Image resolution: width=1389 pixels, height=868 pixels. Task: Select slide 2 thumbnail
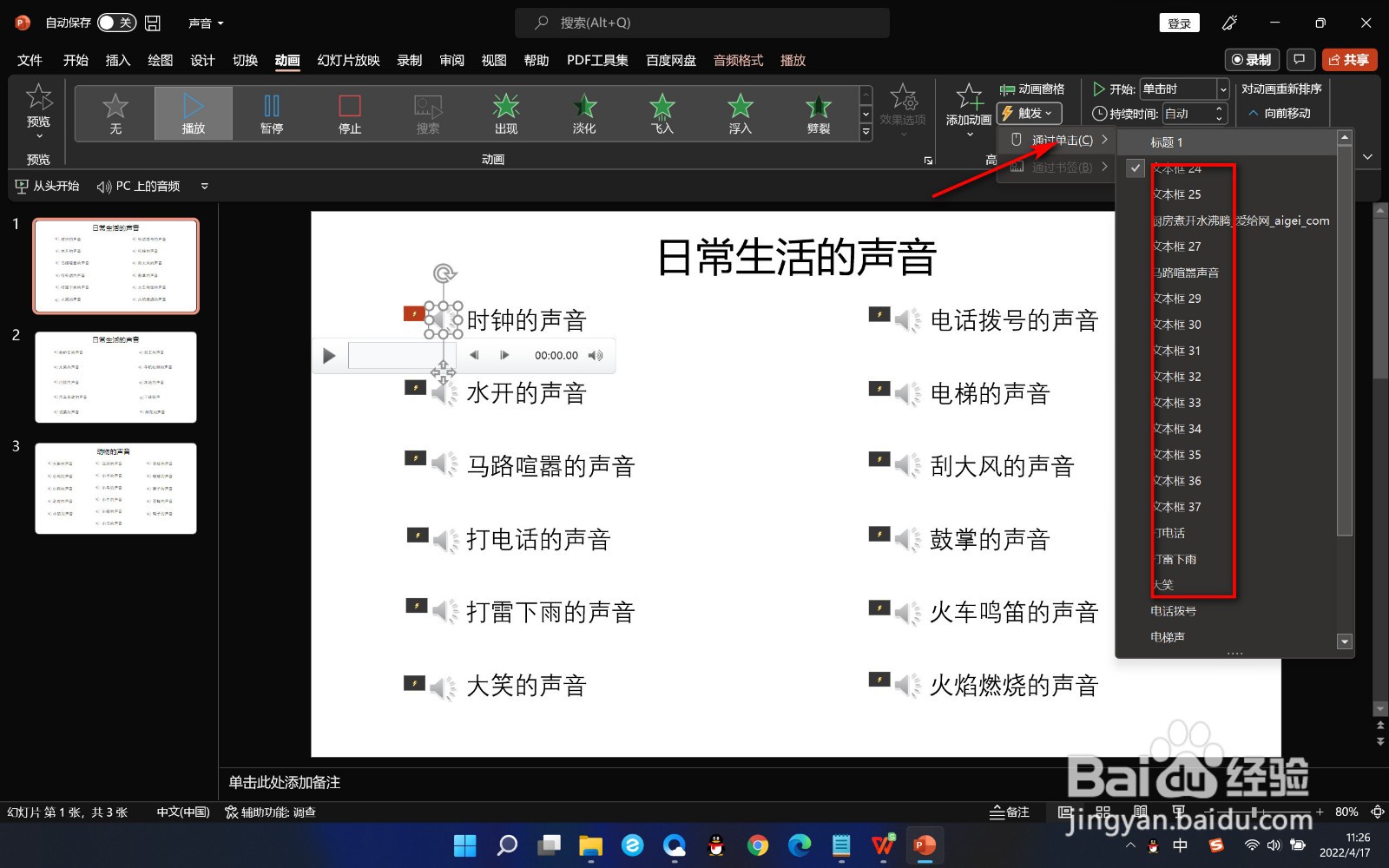(115, 378)
